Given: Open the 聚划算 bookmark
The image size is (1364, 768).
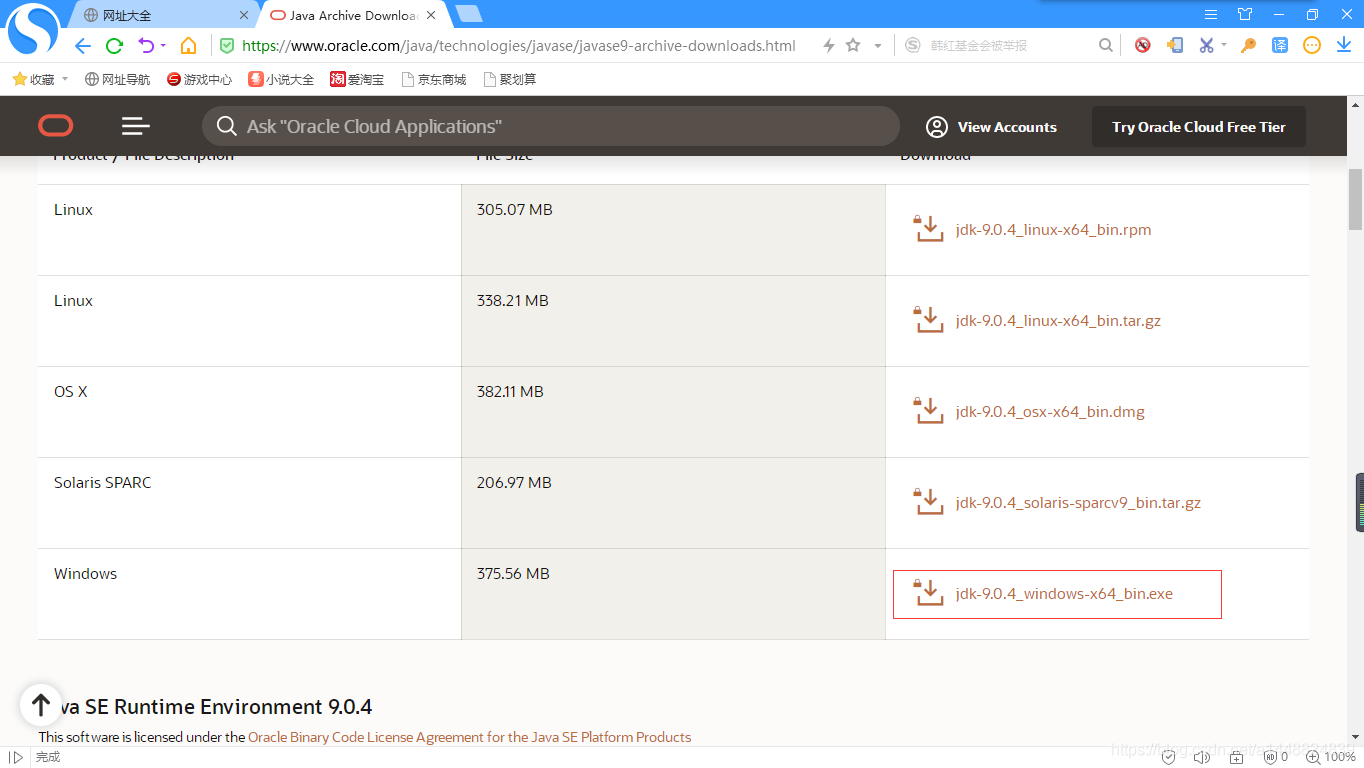Looking at the screenshot, I should point(509,79).
